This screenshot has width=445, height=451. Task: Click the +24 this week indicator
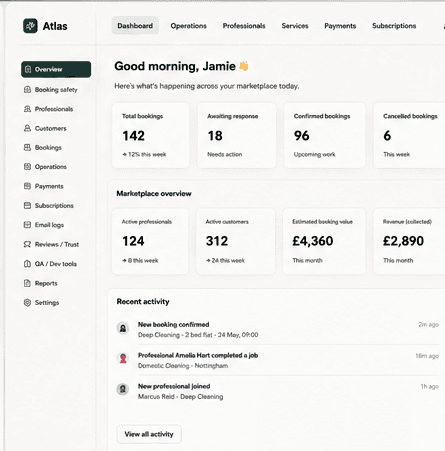point(225,260)
